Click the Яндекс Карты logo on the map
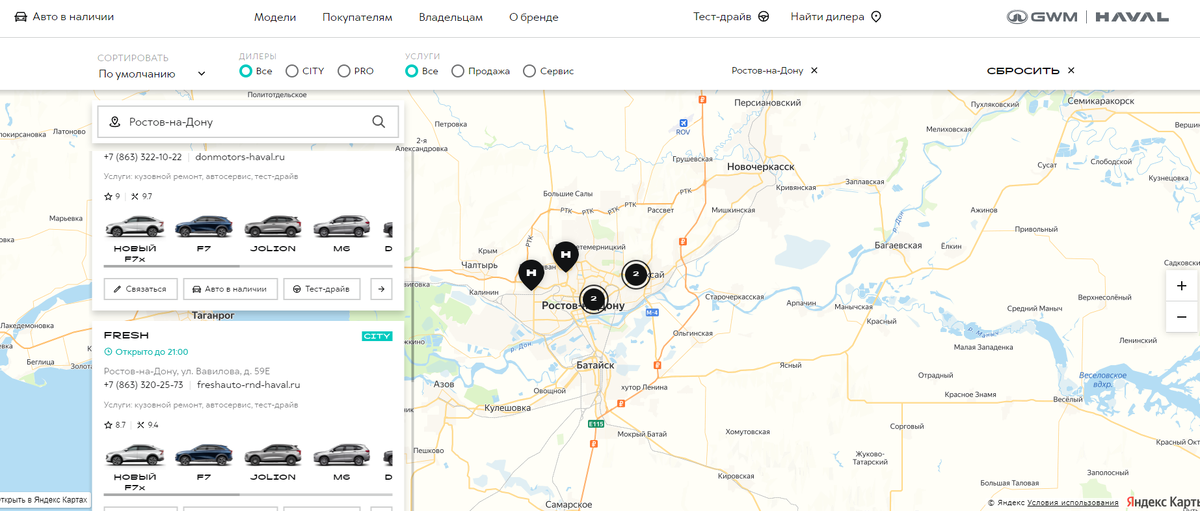This screenshot has width=1200, height=511. click(1162, 502)
